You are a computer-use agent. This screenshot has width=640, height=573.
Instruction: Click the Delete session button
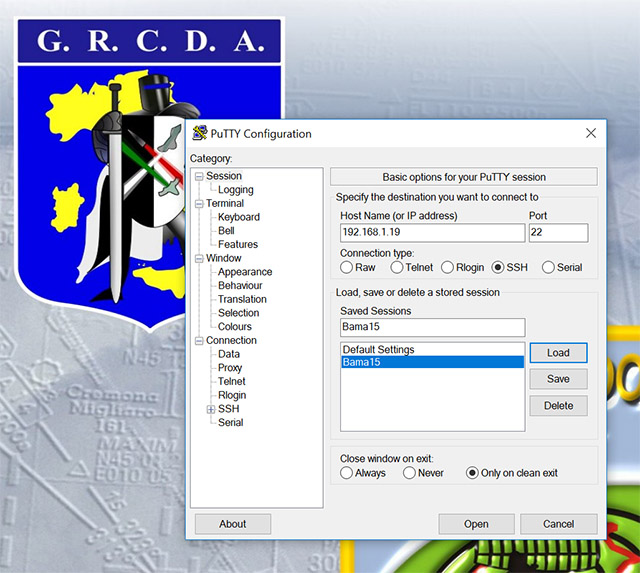pos(558,406)
